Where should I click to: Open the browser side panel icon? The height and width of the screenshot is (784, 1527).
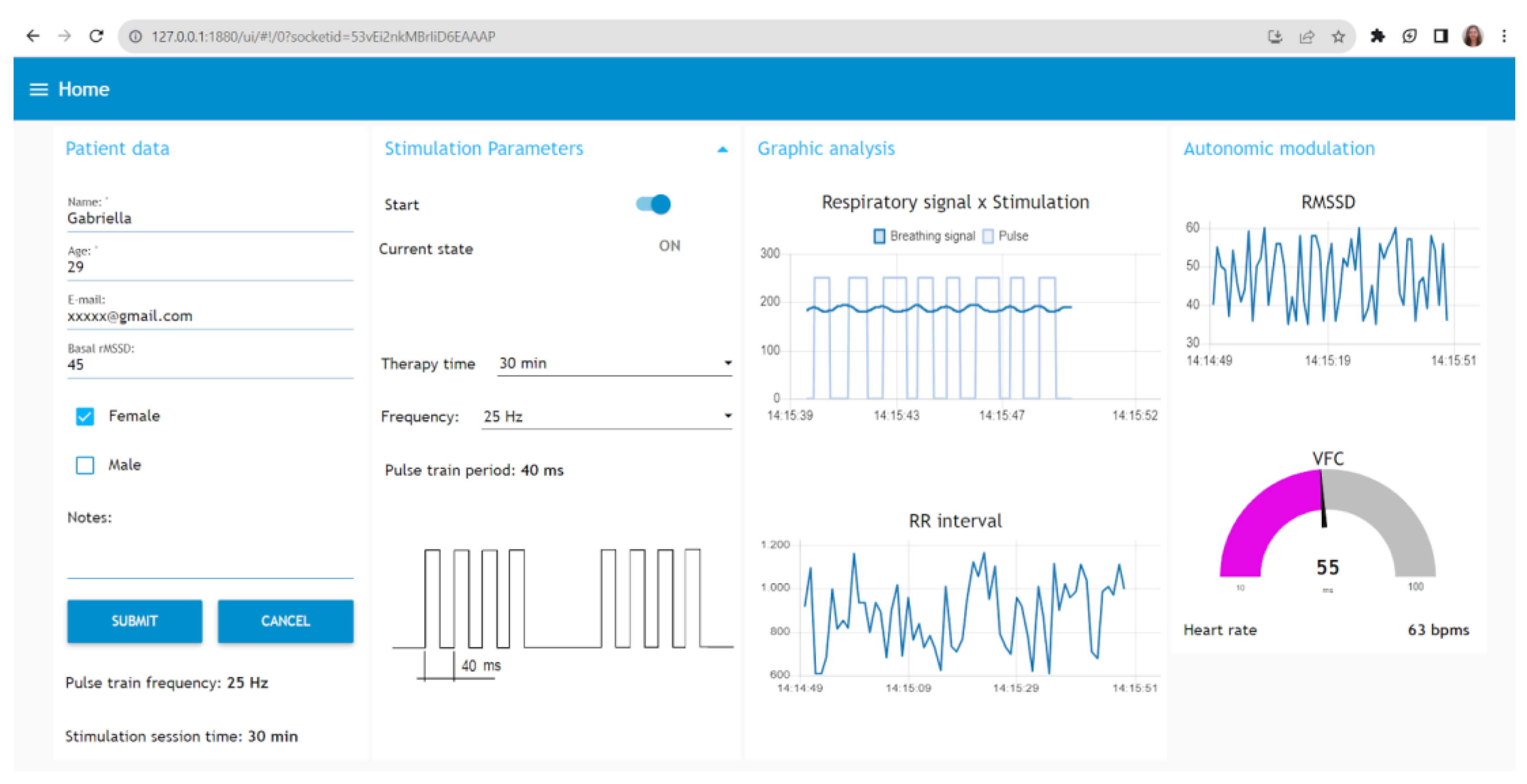tap(1440, 36)
